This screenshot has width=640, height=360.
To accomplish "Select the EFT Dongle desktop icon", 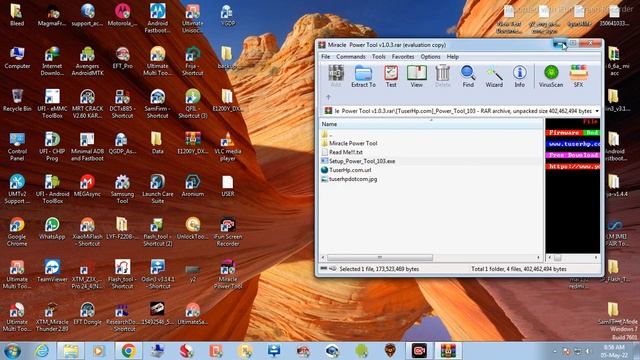I will point(87,313).
